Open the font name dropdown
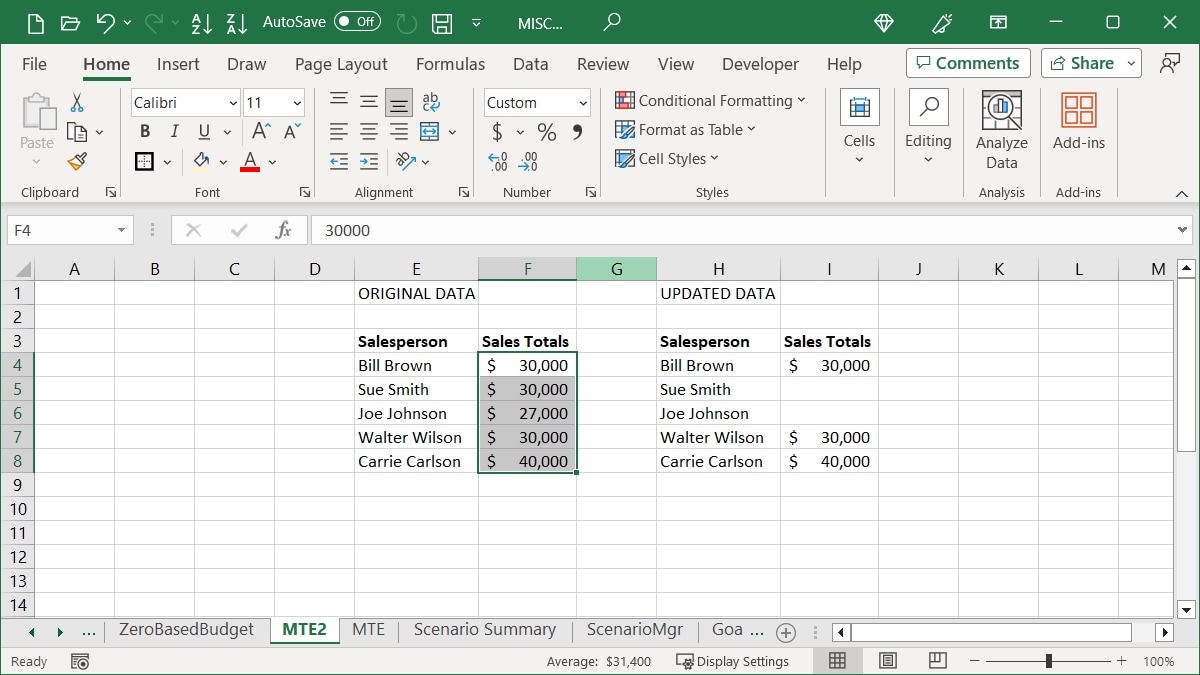The width and height of the screenshot is (1200, 675). click(x=233, y=103)
